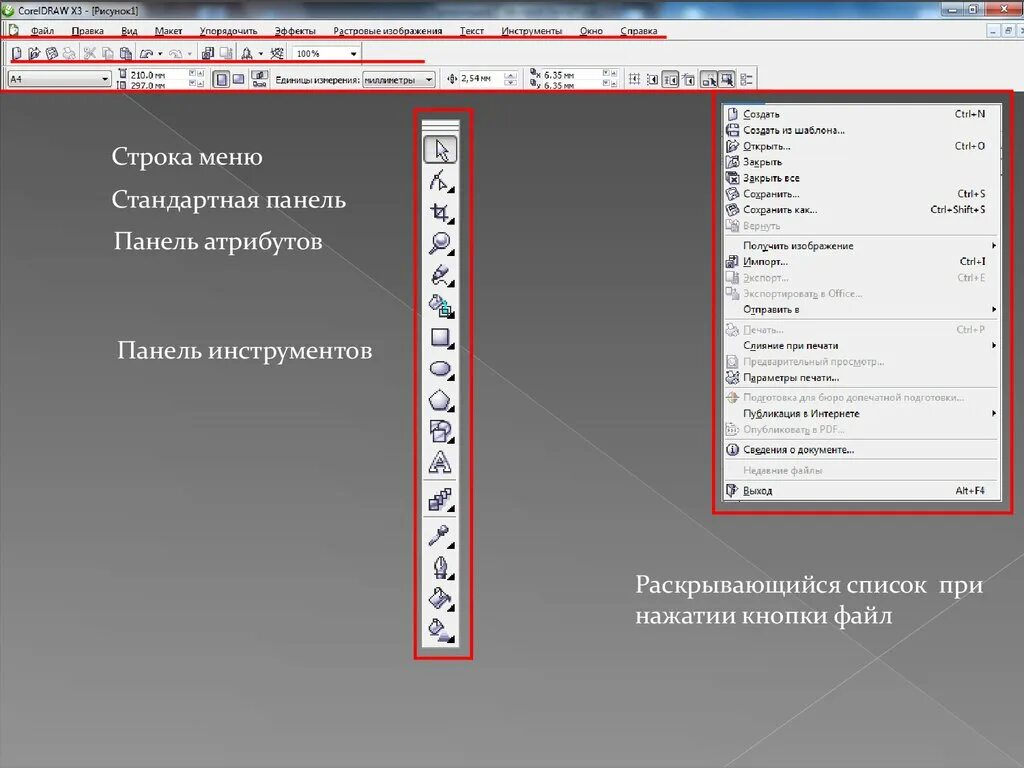Open the Макет menu
The height and width of the screenshot is (768, 1024).
(x=168, y=31)
